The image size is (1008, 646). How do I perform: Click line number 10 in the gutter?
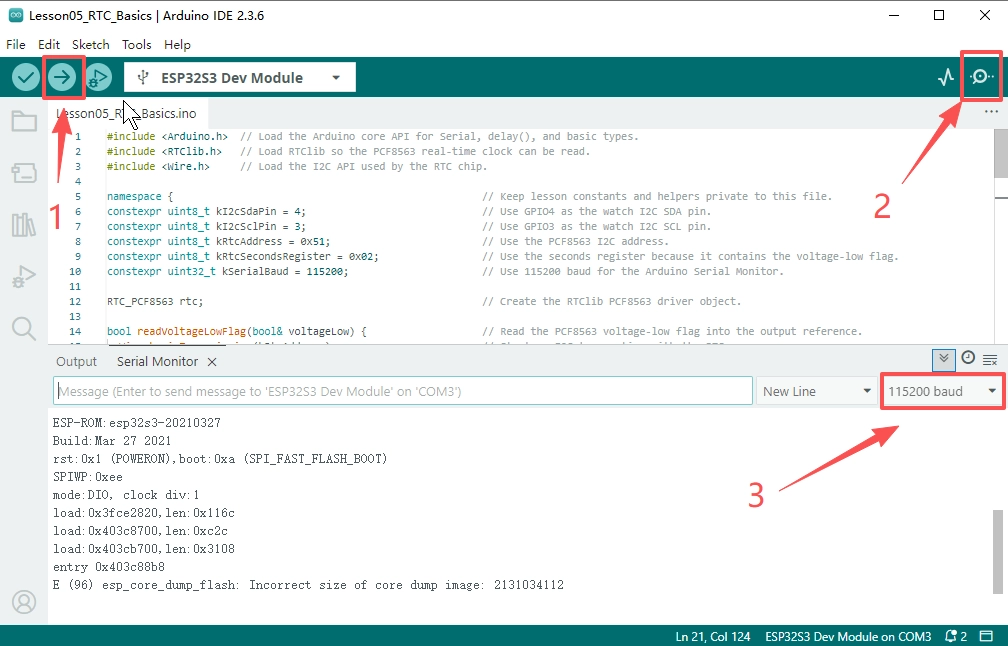click(75, 271)
